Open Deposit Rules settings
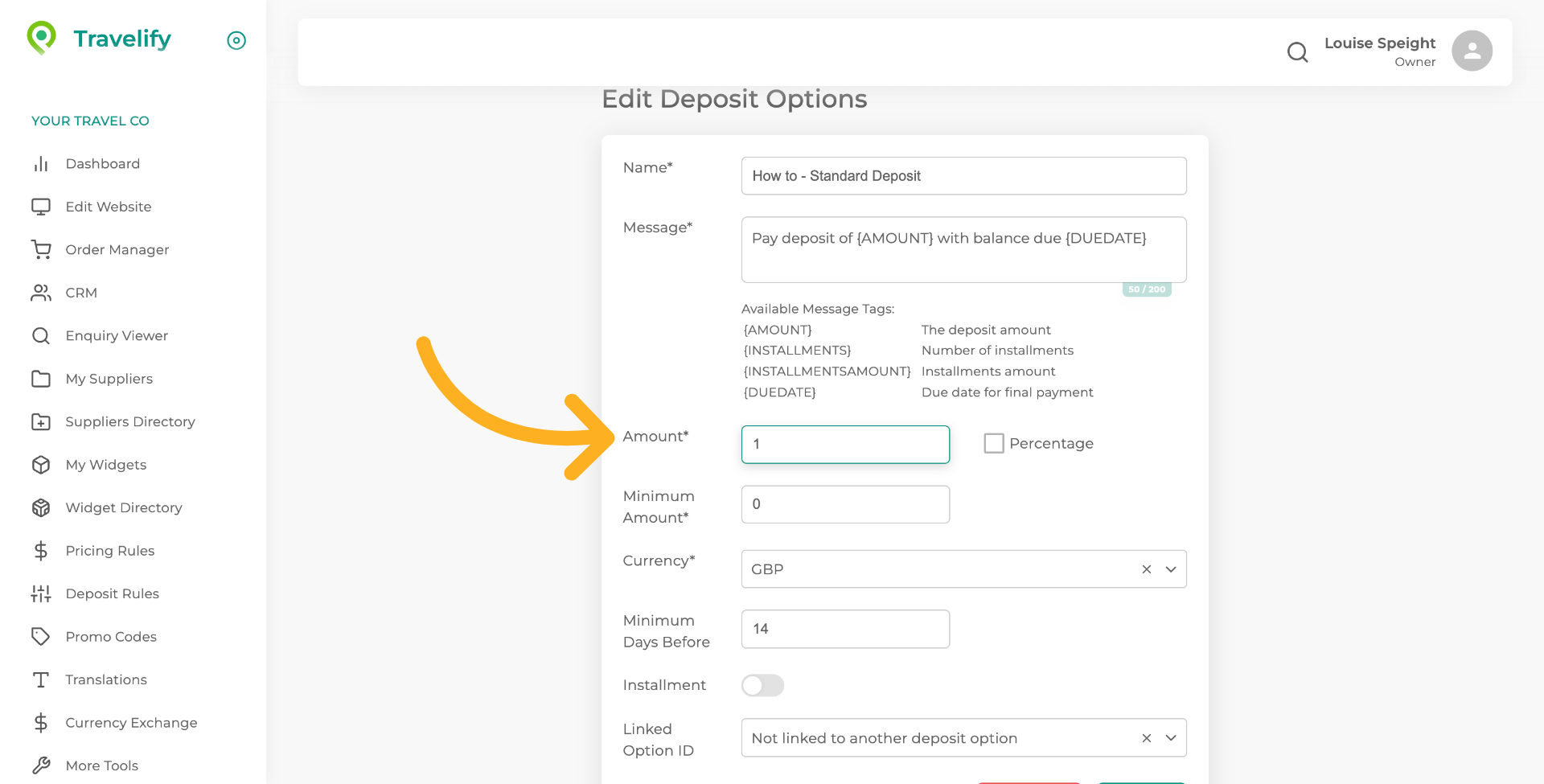Screen dimensions: 1544x784 tap(112, 593)
